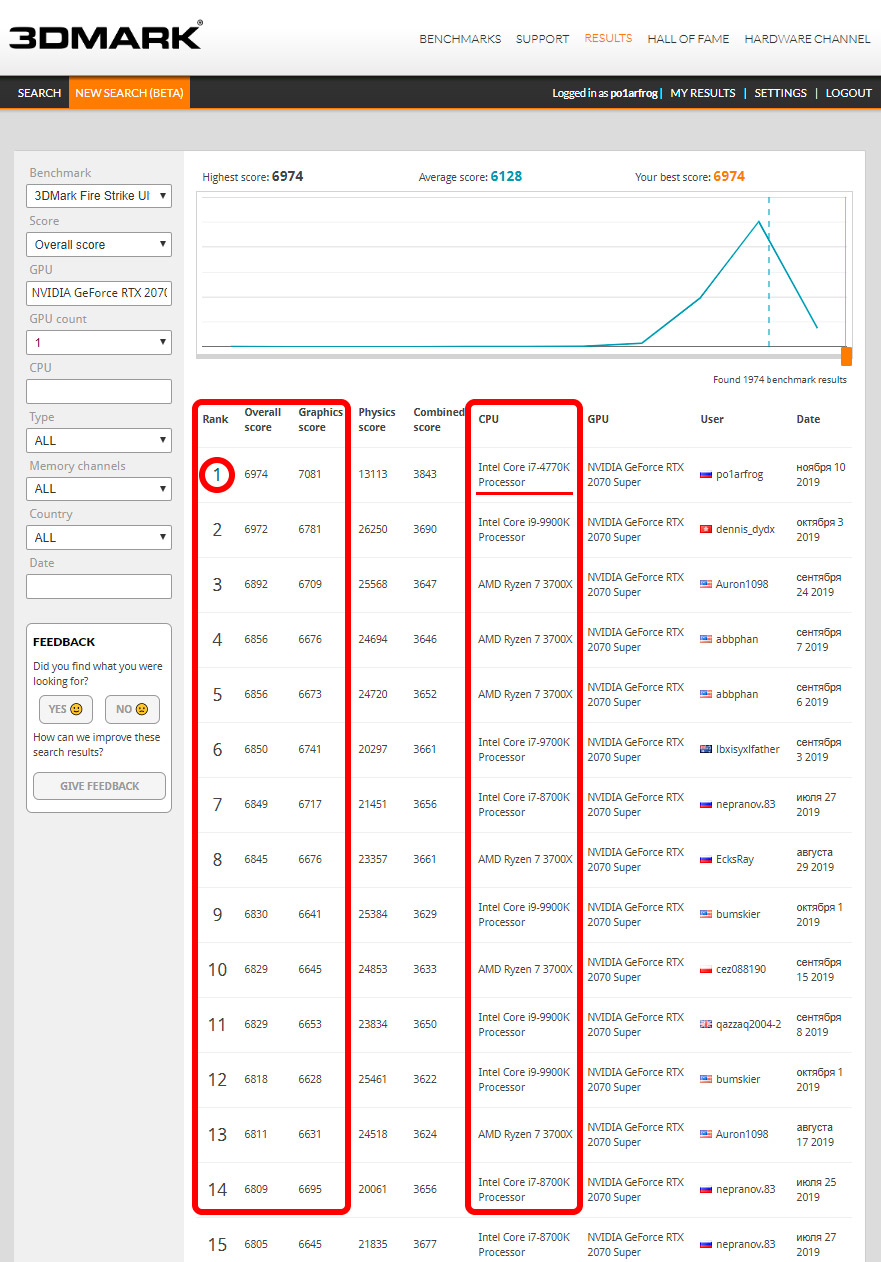881x1262 pixels.
Task: Open the Memory channels dropdown
Action: point(99,489)
